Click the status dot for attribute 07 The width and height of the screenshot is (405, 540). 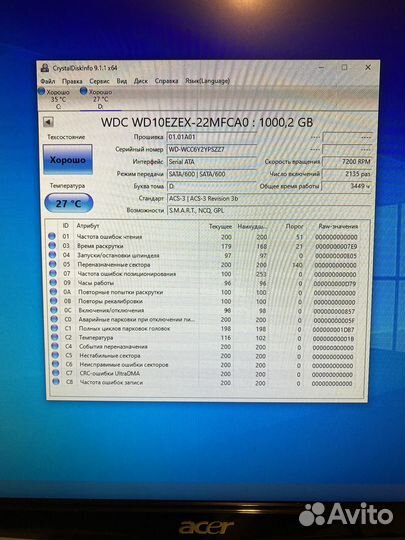coord(53,273)
